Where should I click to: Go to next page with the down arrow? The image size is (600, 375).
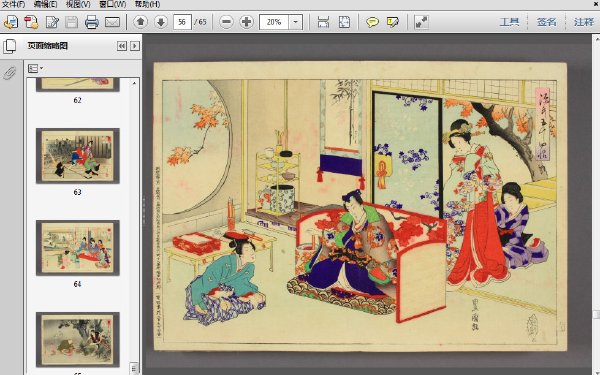pos(161,22)
